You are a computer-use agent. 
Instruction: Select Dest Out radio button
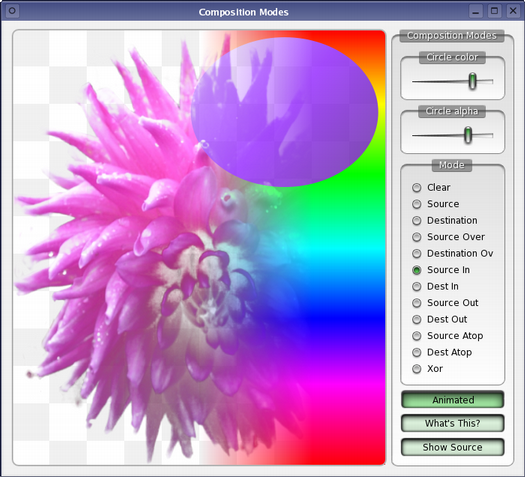[440, 319]
